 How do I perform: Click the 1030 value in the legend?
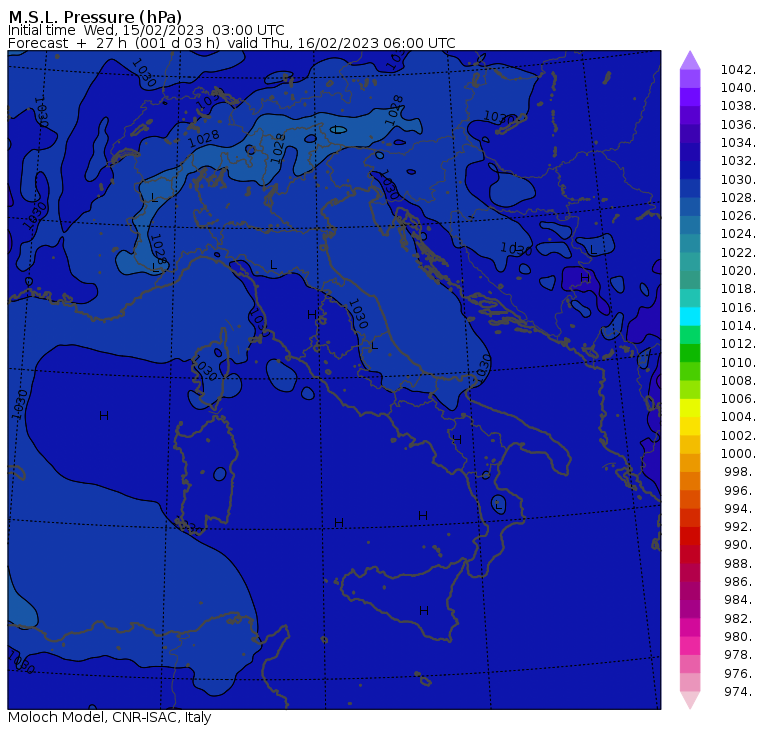coord(738,179)
